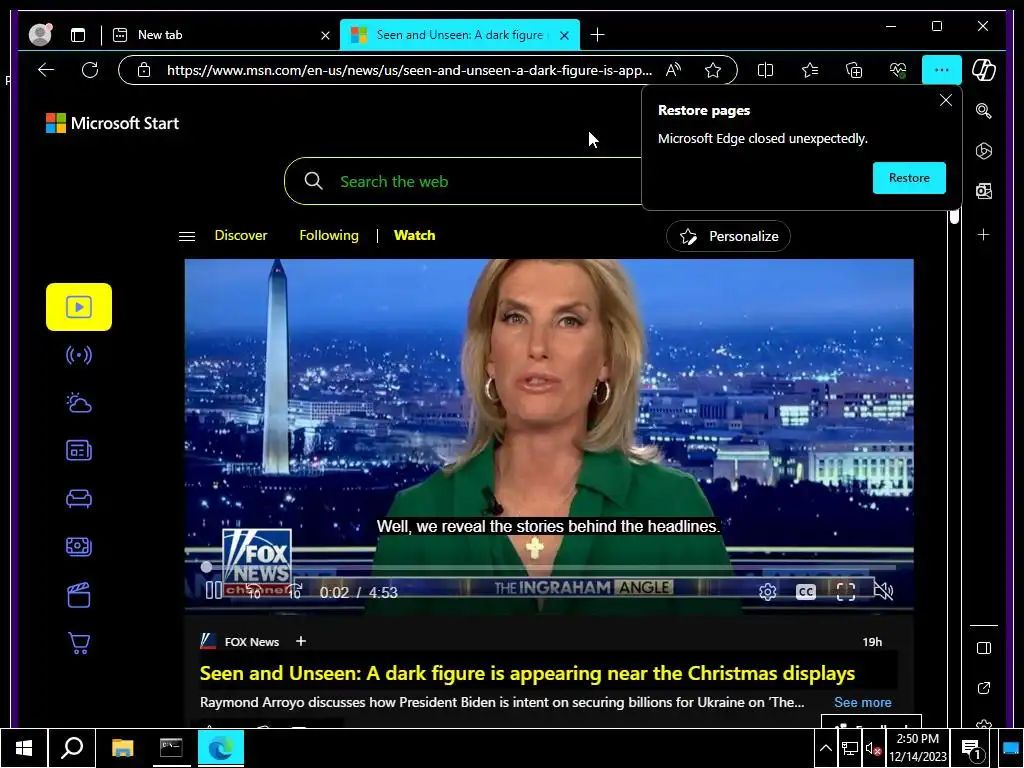Add a sidebar app with plus
This screenshot has width=1024, height=768.
[984, 234]
